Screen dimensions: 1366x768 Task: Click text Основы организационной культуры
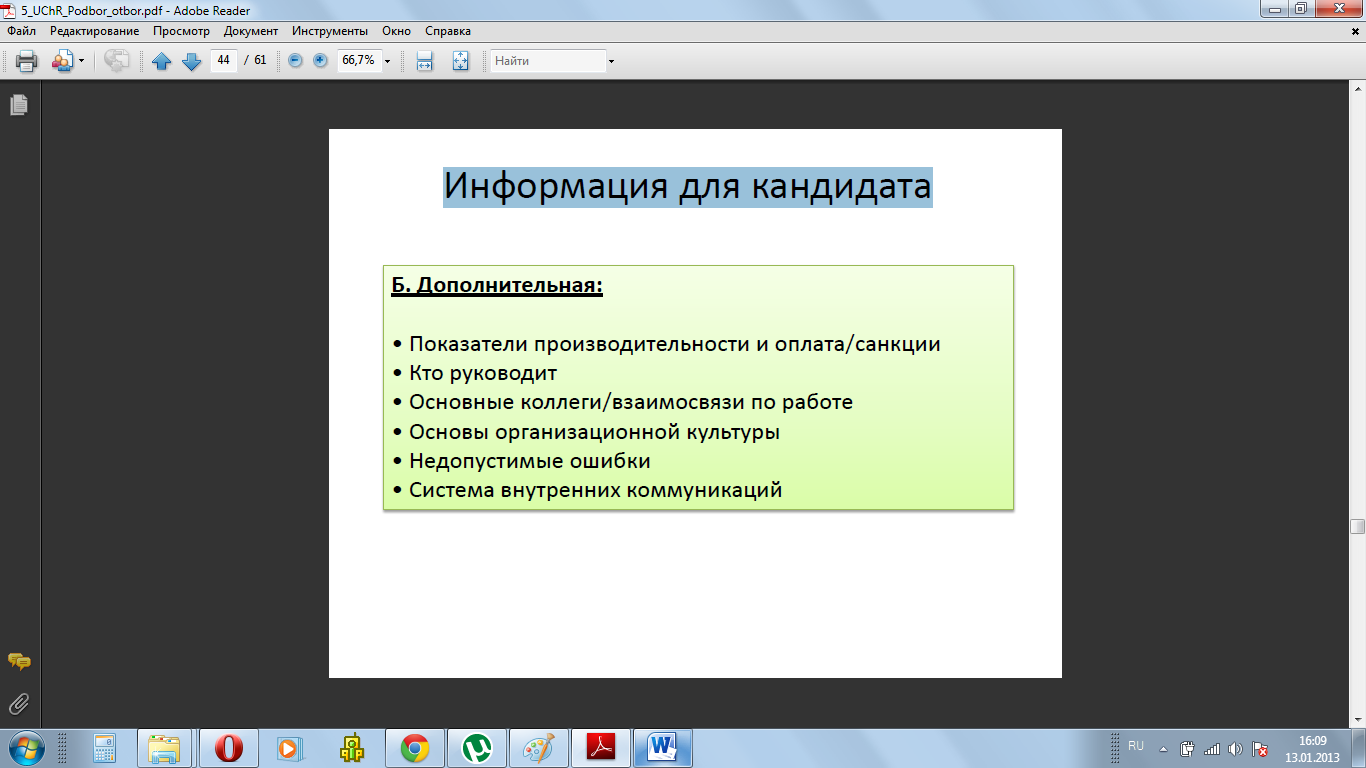pyautogui.click(x=594, y=432)
